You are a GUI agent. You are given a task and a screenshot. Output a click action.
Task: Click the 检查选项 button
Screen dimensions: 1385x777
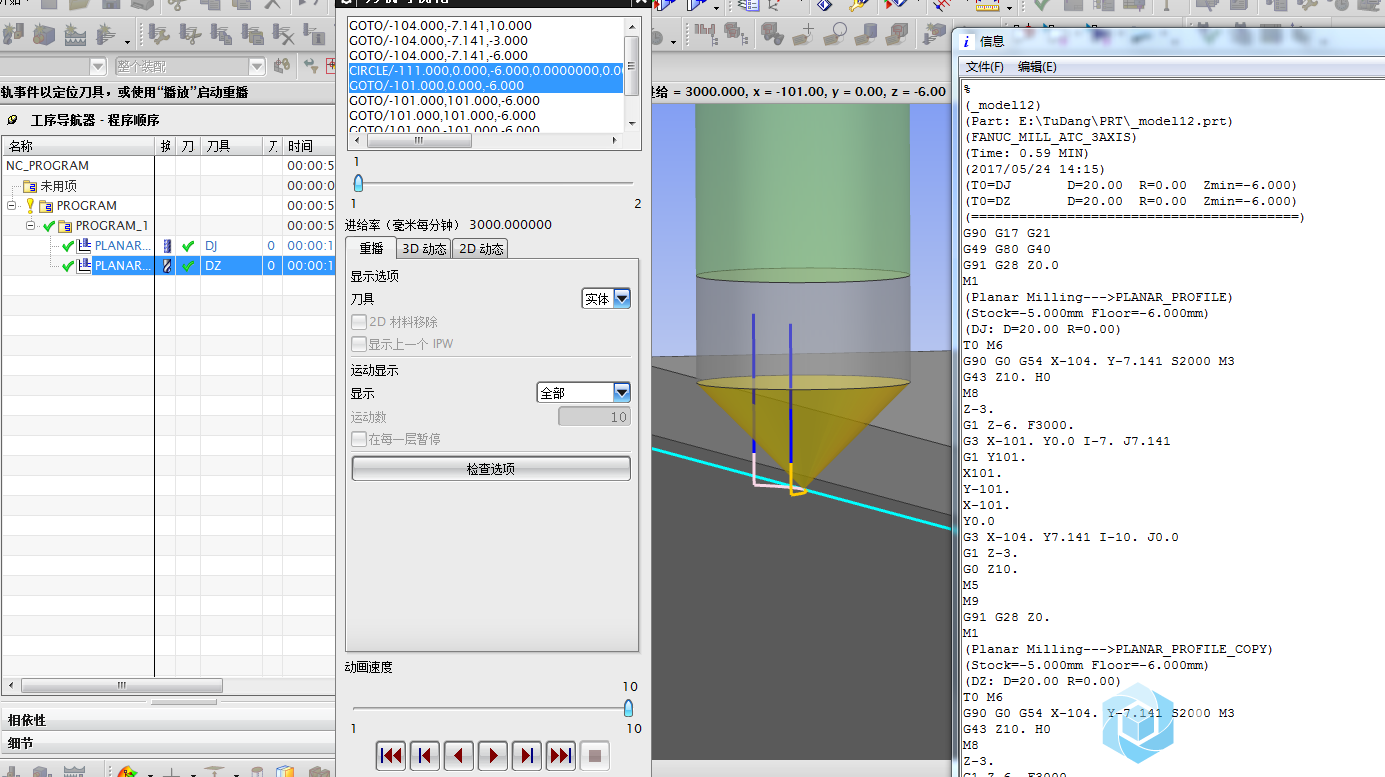491,468
